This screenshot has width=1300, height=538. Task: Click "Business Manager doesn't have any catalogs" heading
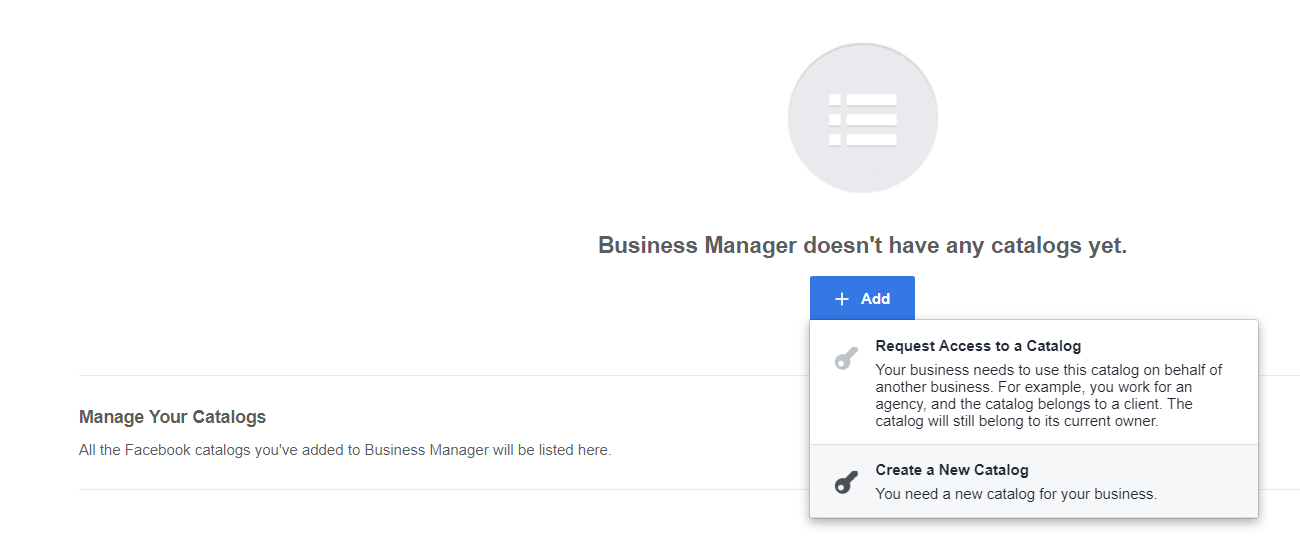(x=862, y=245)
